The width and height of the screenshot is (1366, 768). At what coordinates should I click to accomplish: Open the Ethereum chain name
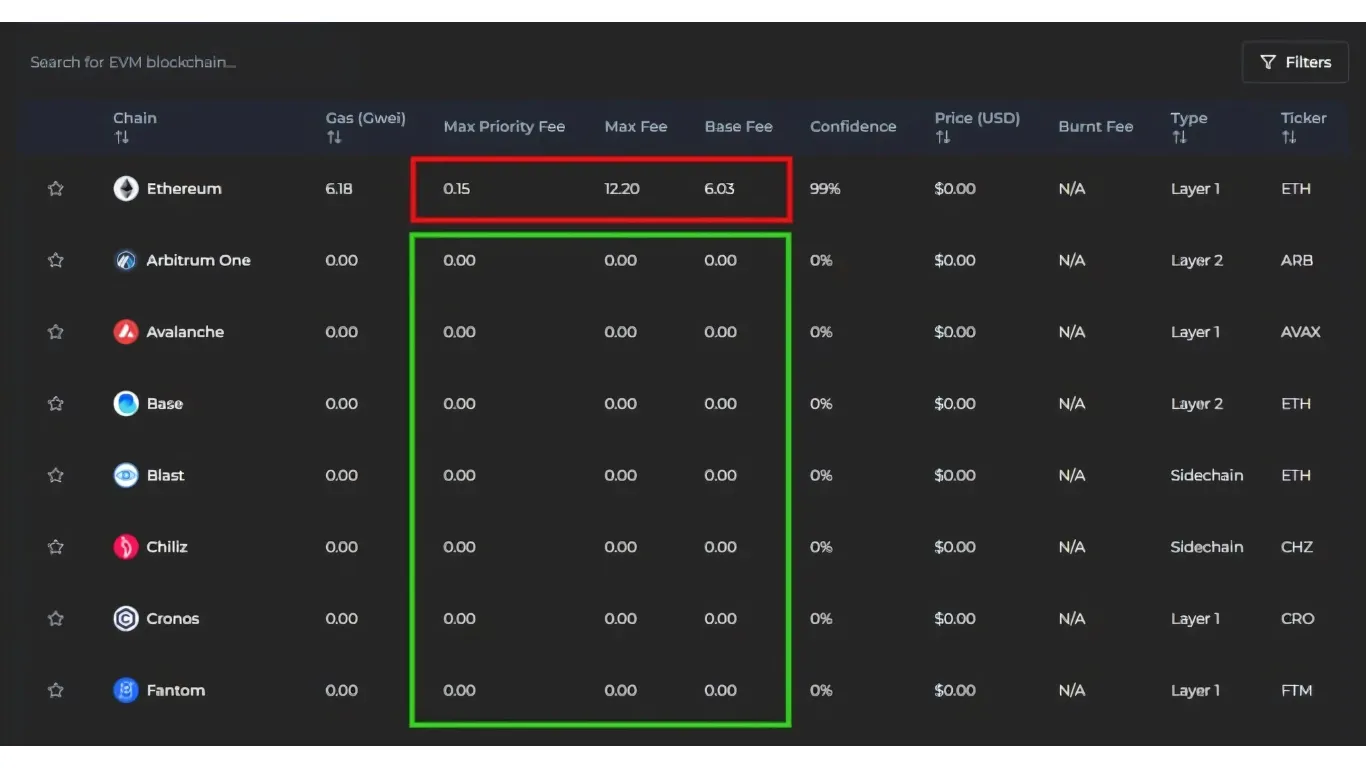184,189
